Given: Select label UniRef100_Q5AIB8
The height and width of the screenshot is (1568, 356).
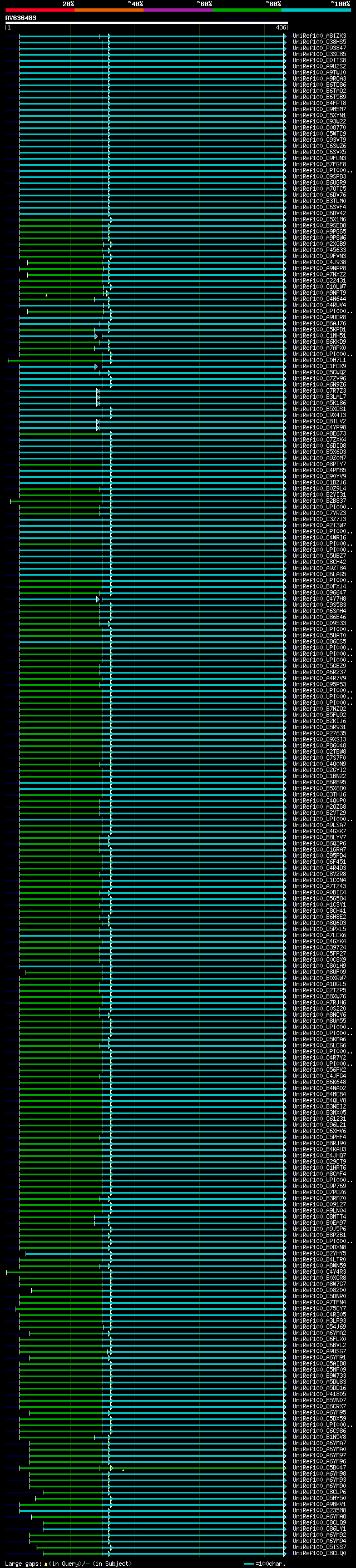Looking at the screenshot, I should [319, 1363].
